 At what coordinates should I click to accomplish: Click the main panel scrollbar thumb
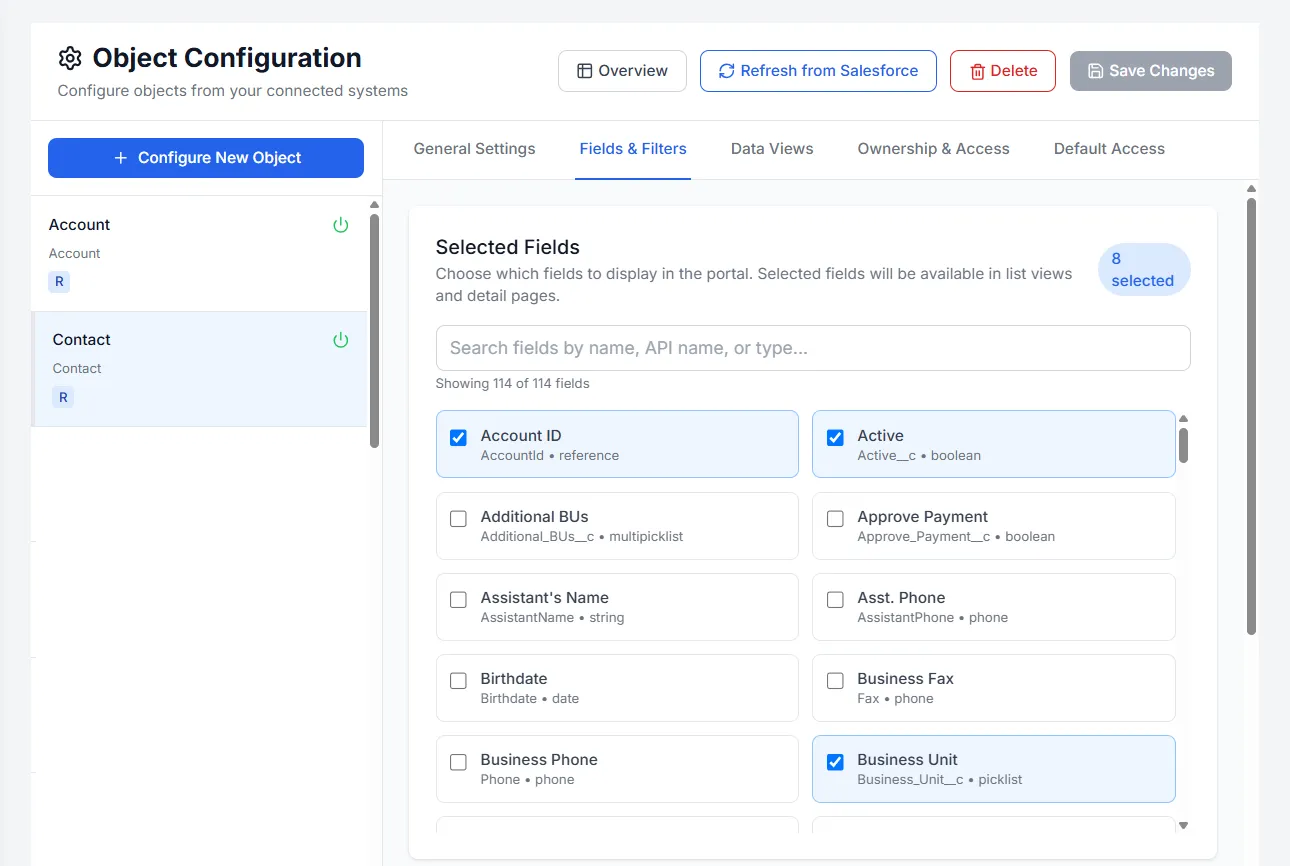click(1251, 415)
